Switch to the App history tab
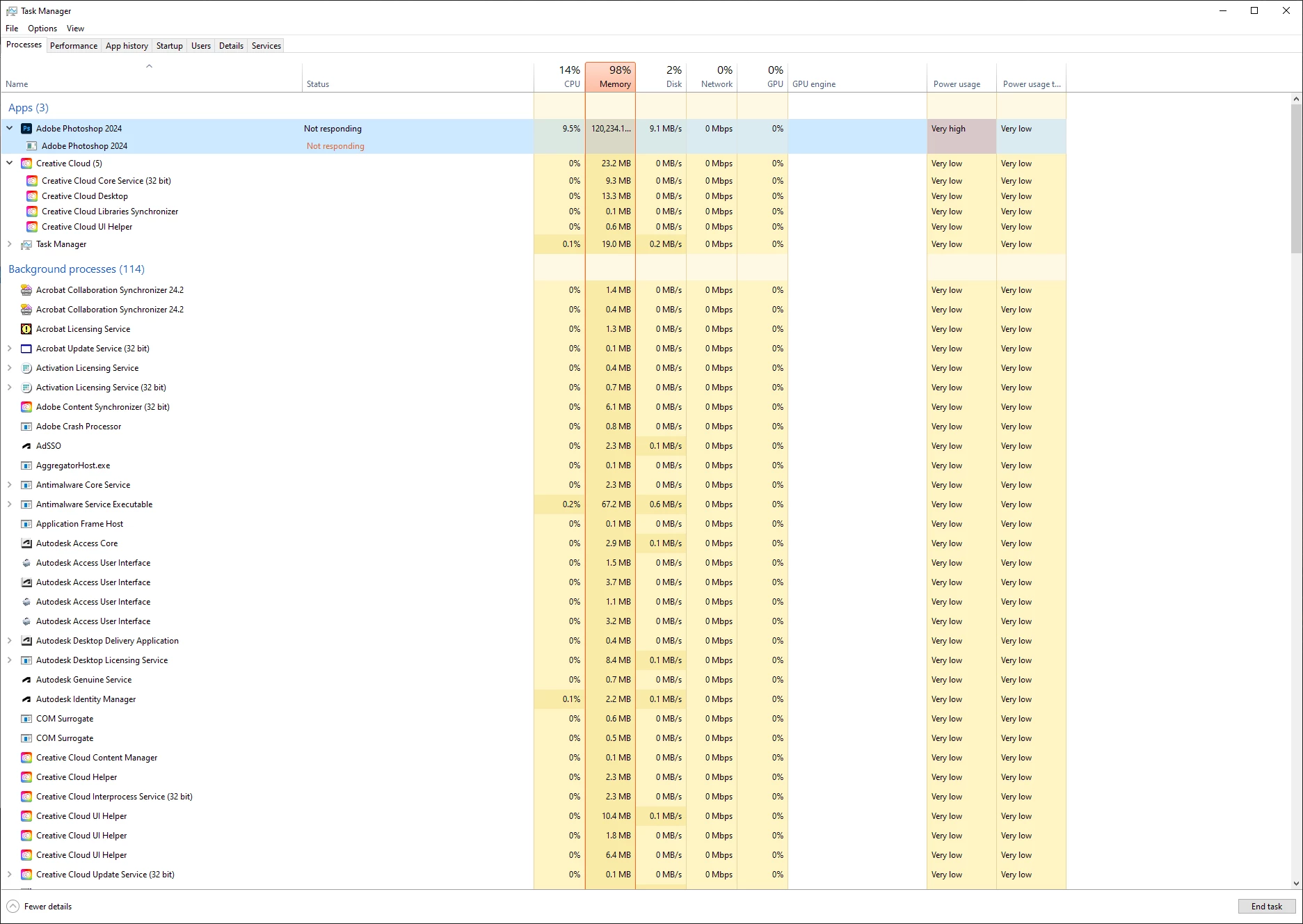 point(127,46)
